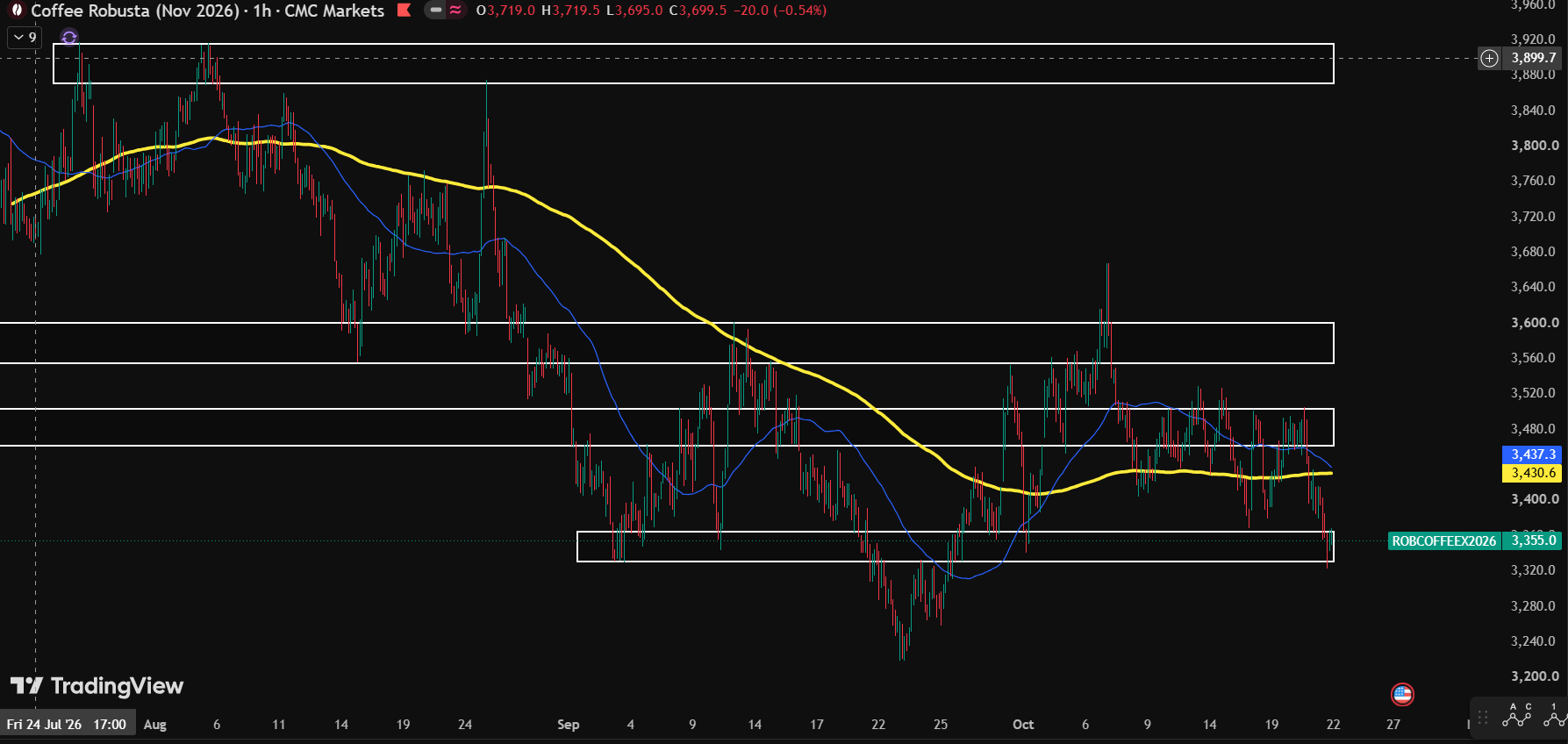Select the ABC correction wave drawing tool
1568x744 pixels.
[1517, 715]
